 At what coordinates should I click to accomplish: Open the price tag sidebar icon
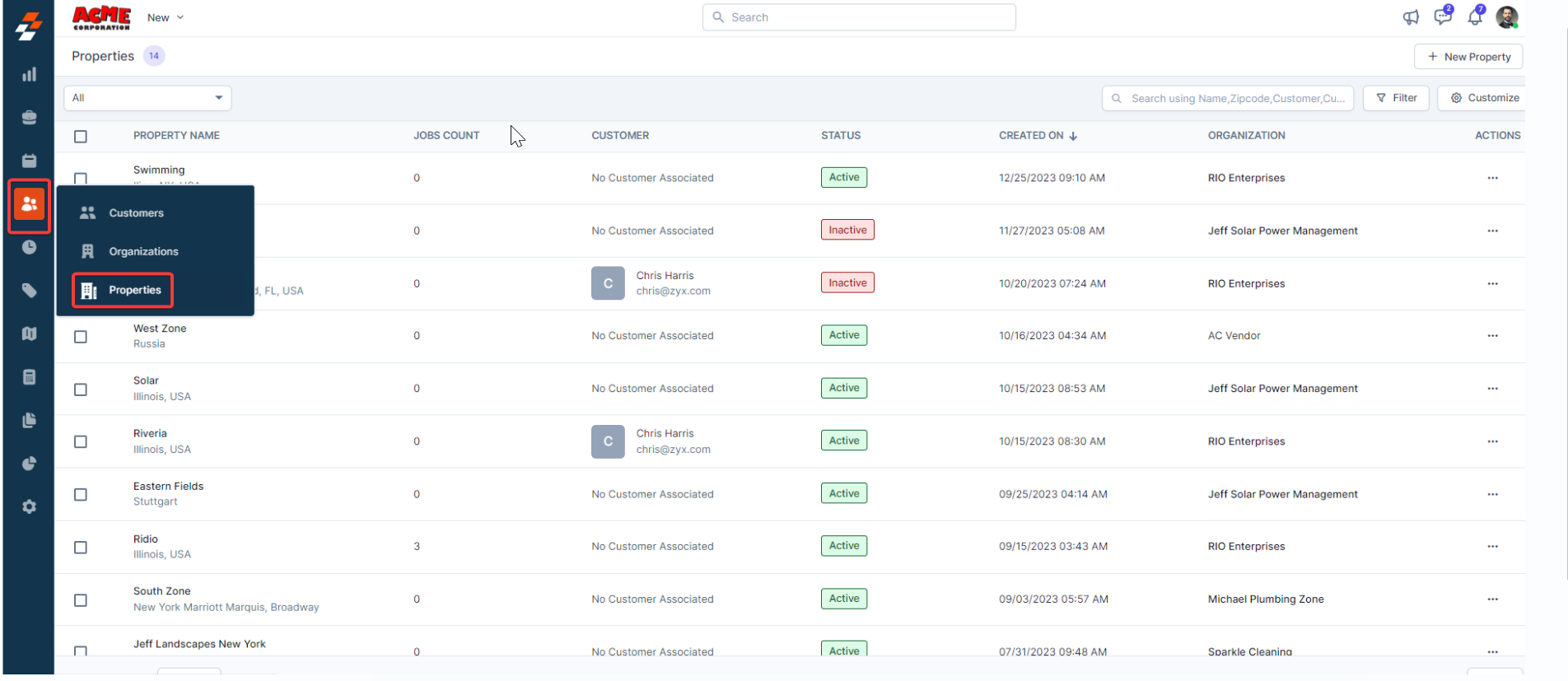coord(29,290)
